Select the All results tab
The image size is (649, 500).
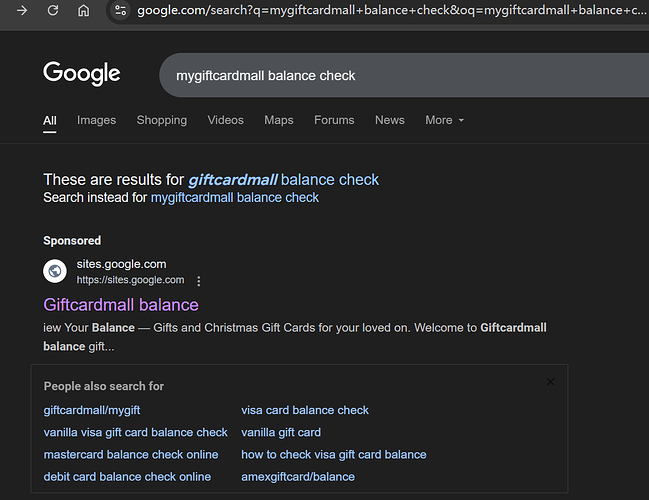pyautogui.click(x=50, y=120)
